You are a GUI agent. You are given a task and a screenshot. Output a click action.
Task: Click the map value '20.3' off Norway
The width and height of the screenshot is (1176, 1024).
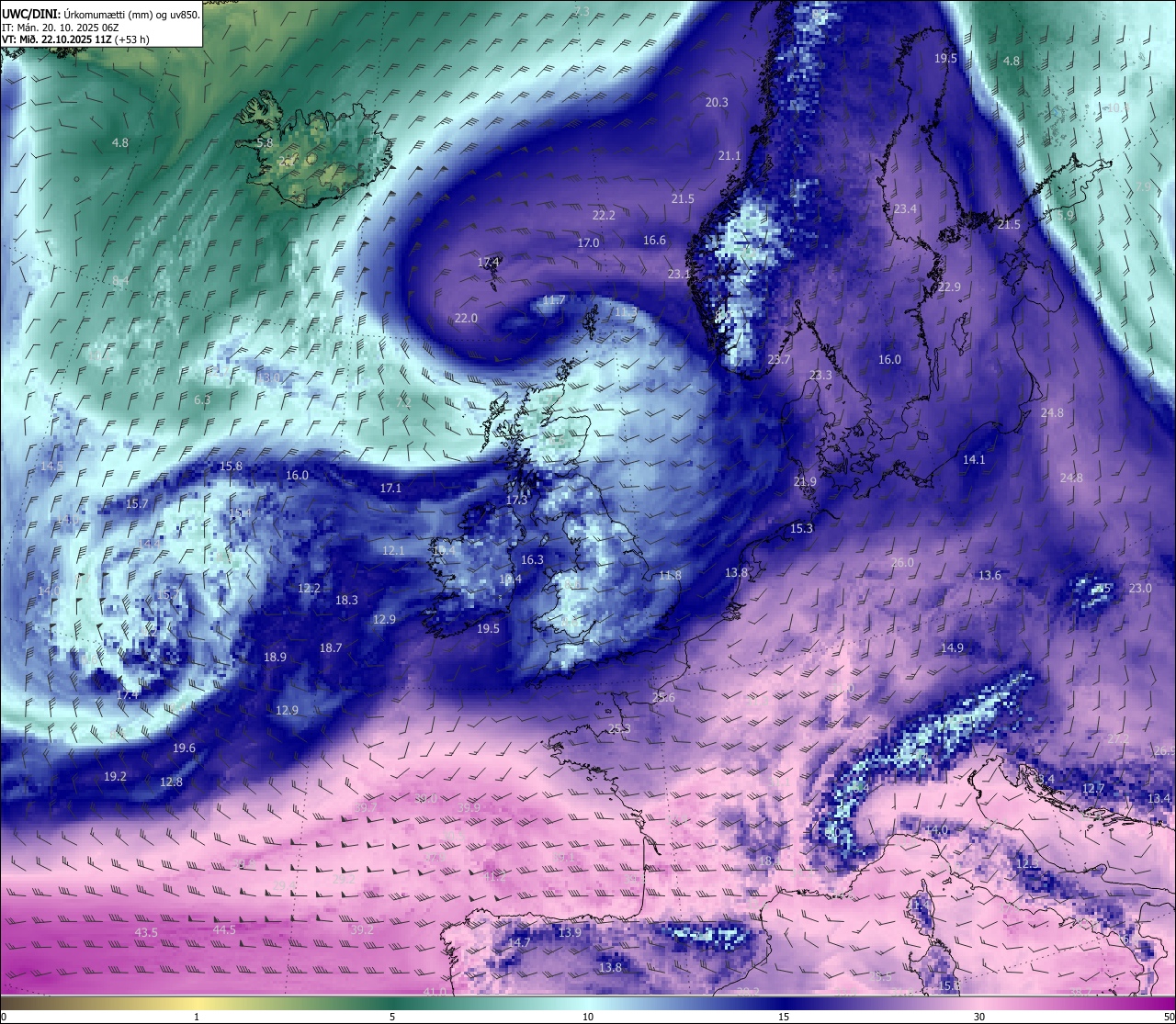point(717,102)
